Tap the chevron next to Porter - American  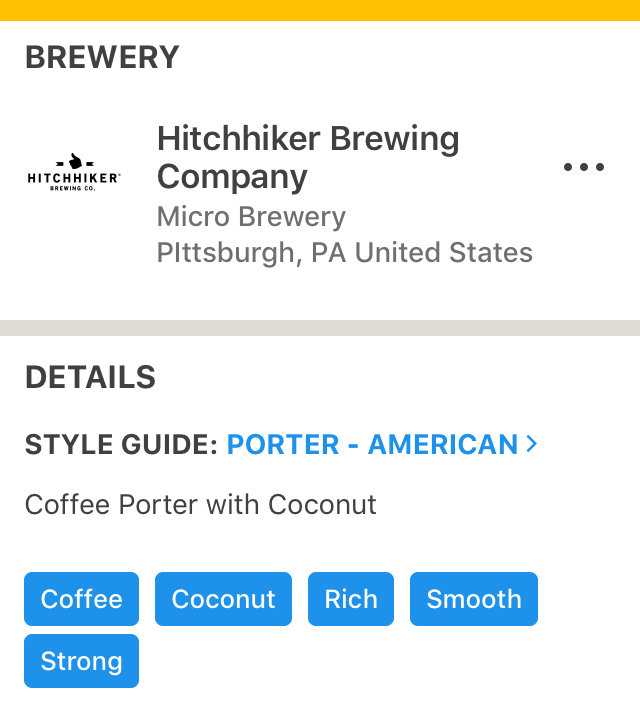click(531, 444)
